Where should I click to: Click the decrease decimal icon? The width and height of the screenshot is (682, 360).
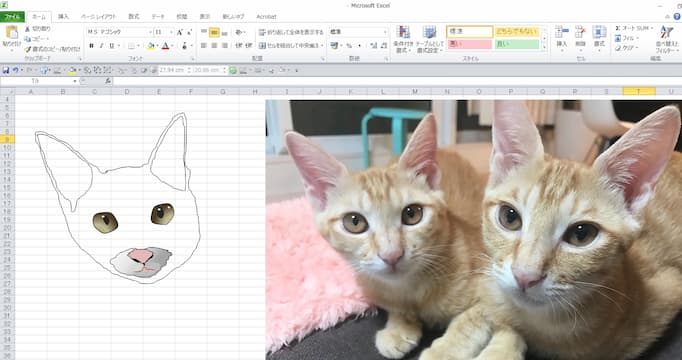tap(384, 46)
